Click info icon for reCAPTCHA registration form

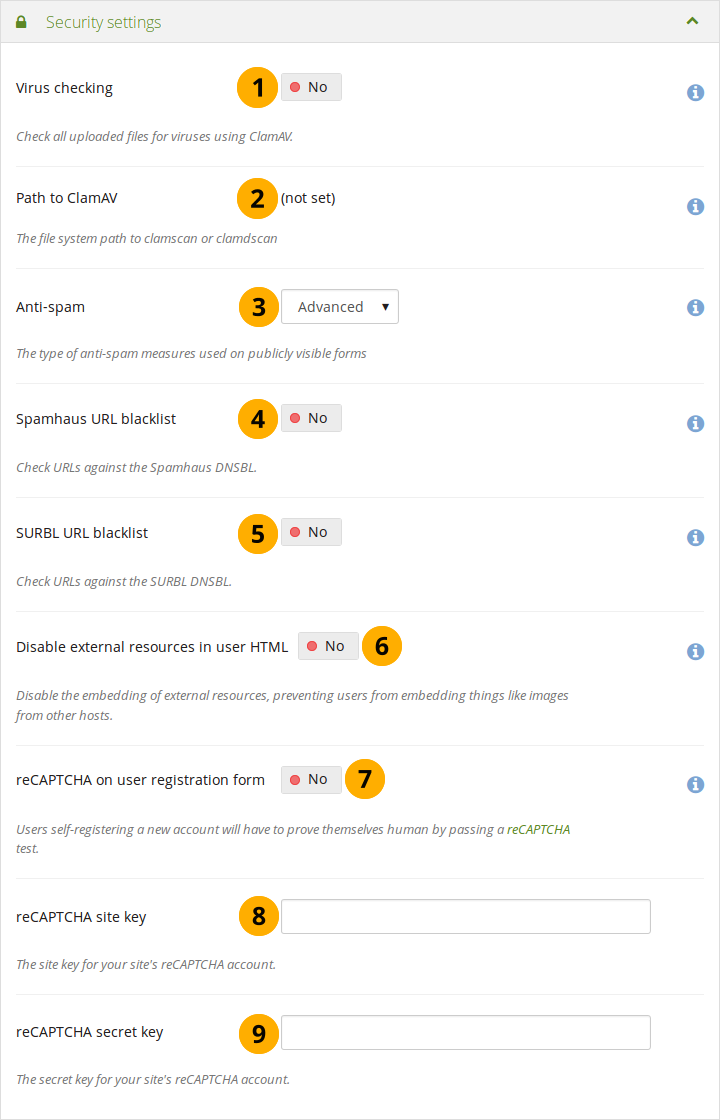point(695,784)
